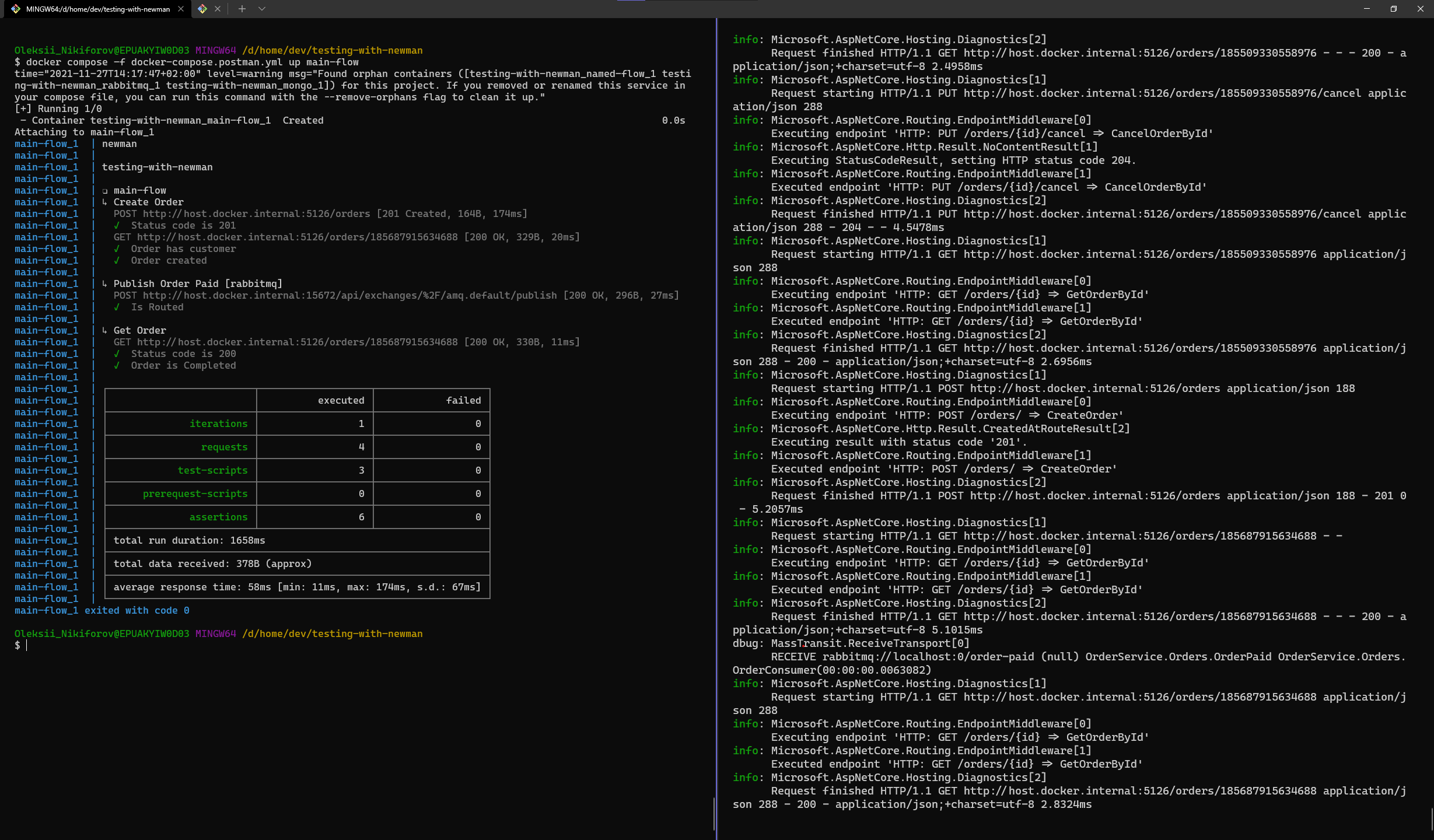Click the 'iterations' row label in table
1434x840 pixels.
[x=218, y=423]
